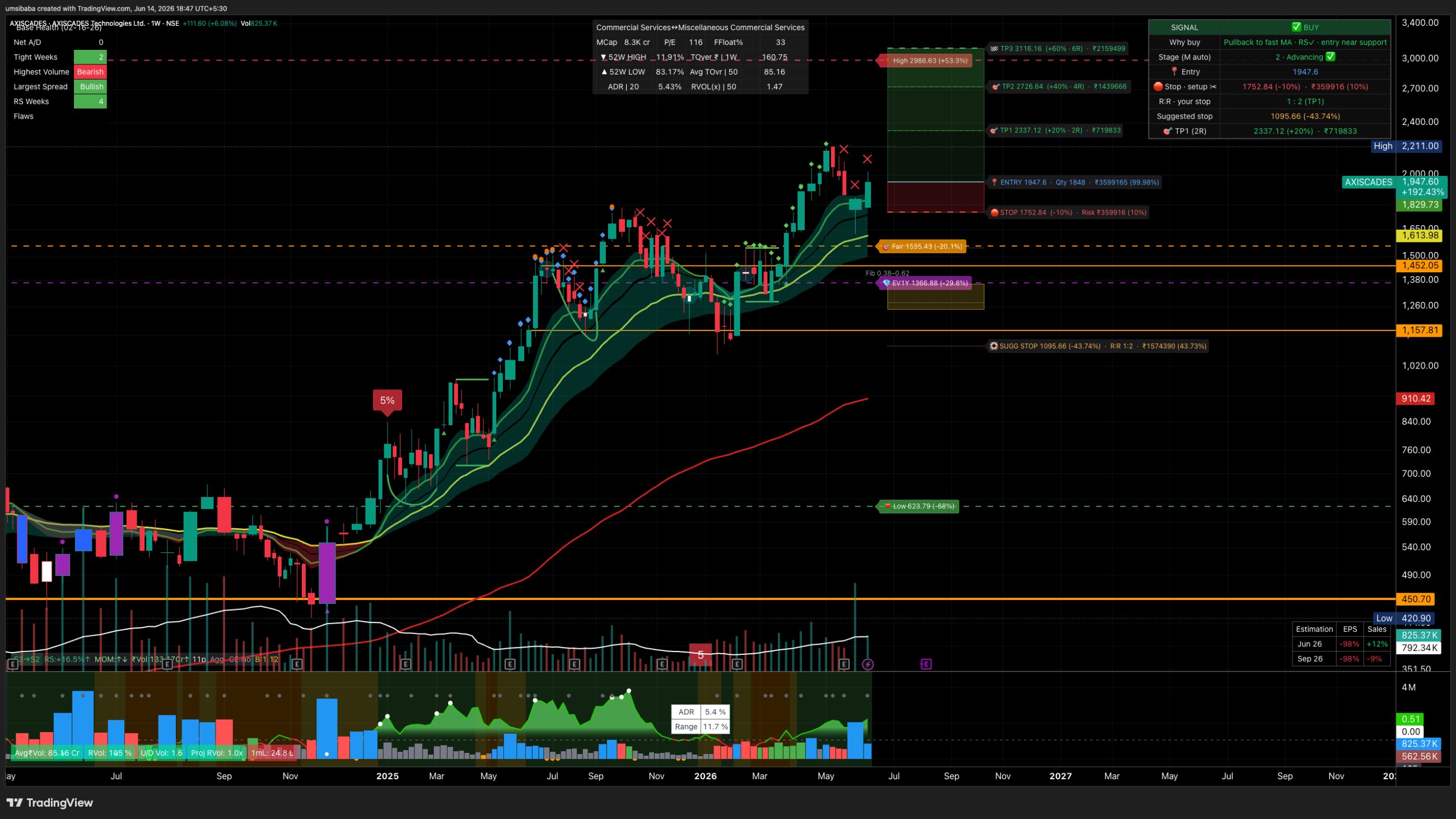The height and width of the screenshot is (819, 1456).
Task: Click the scissors icon in Stop · setup row
Action: pos(1213,86)
